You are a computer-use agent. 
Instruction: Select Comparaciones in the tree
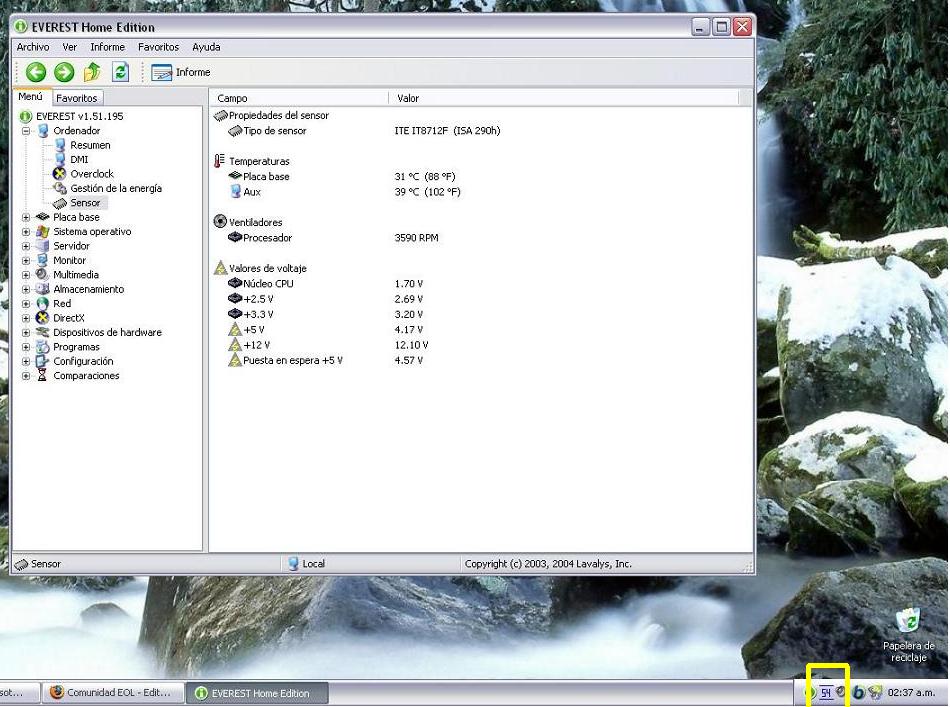(86, 376)
